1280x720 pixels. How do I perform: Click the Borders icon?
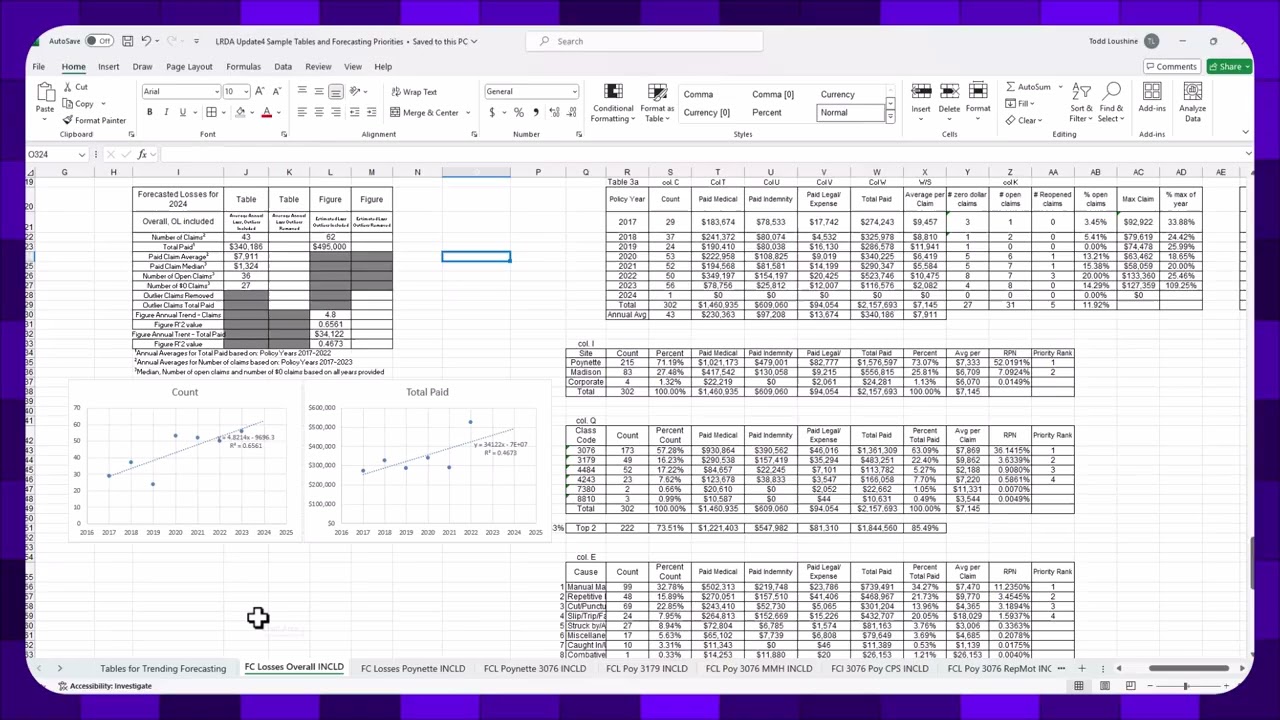click(211, 112)
